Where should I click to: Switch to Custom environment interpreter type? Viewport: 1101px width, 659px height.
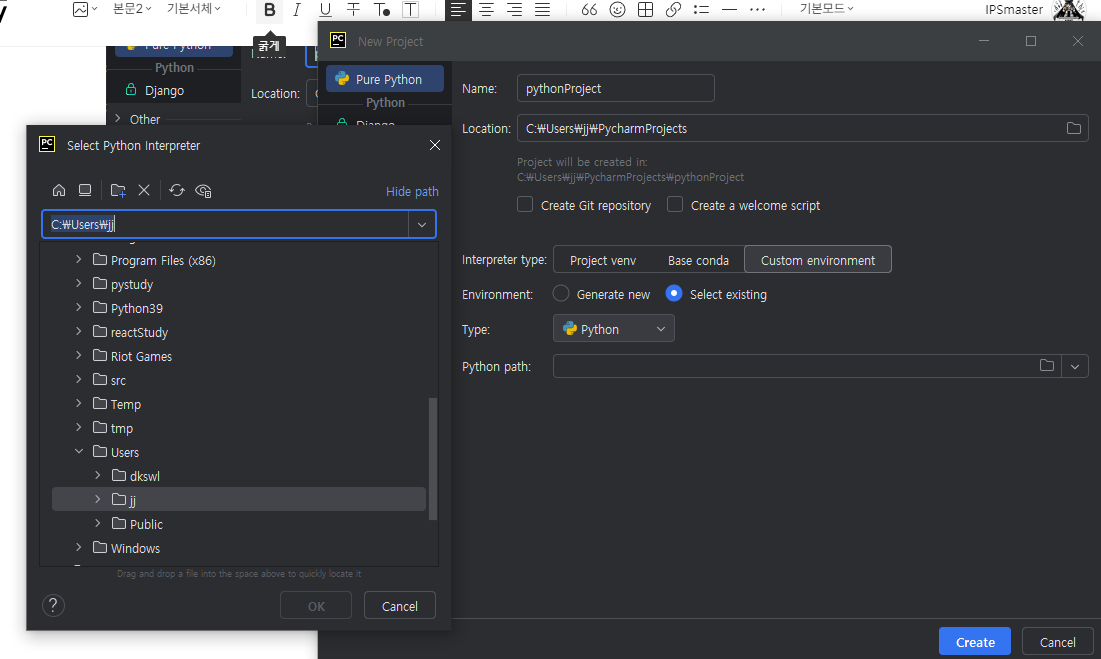coord(817,260)
